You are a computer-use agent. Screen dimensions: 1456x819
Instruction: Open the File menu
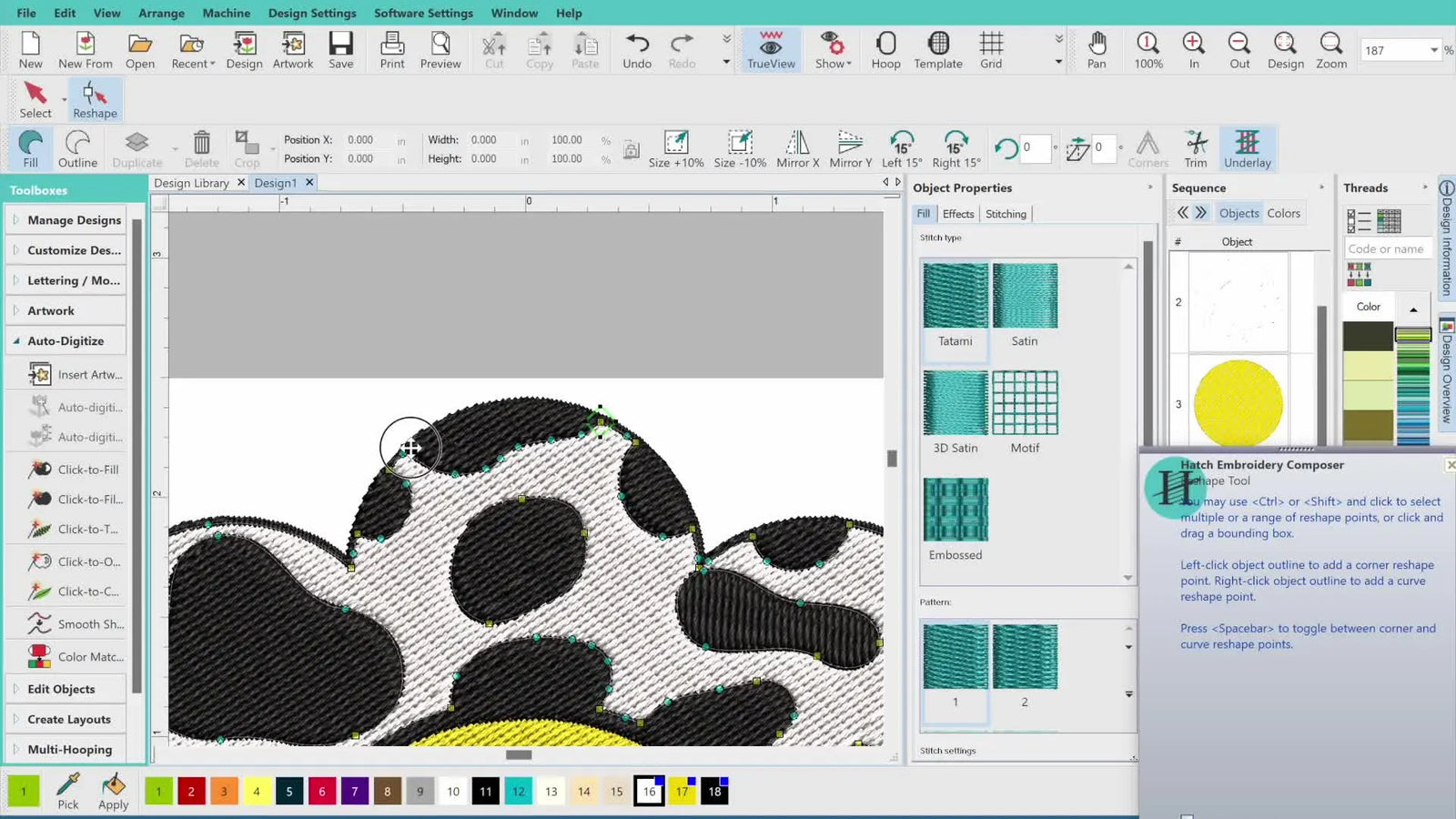[x=26, y=13]
